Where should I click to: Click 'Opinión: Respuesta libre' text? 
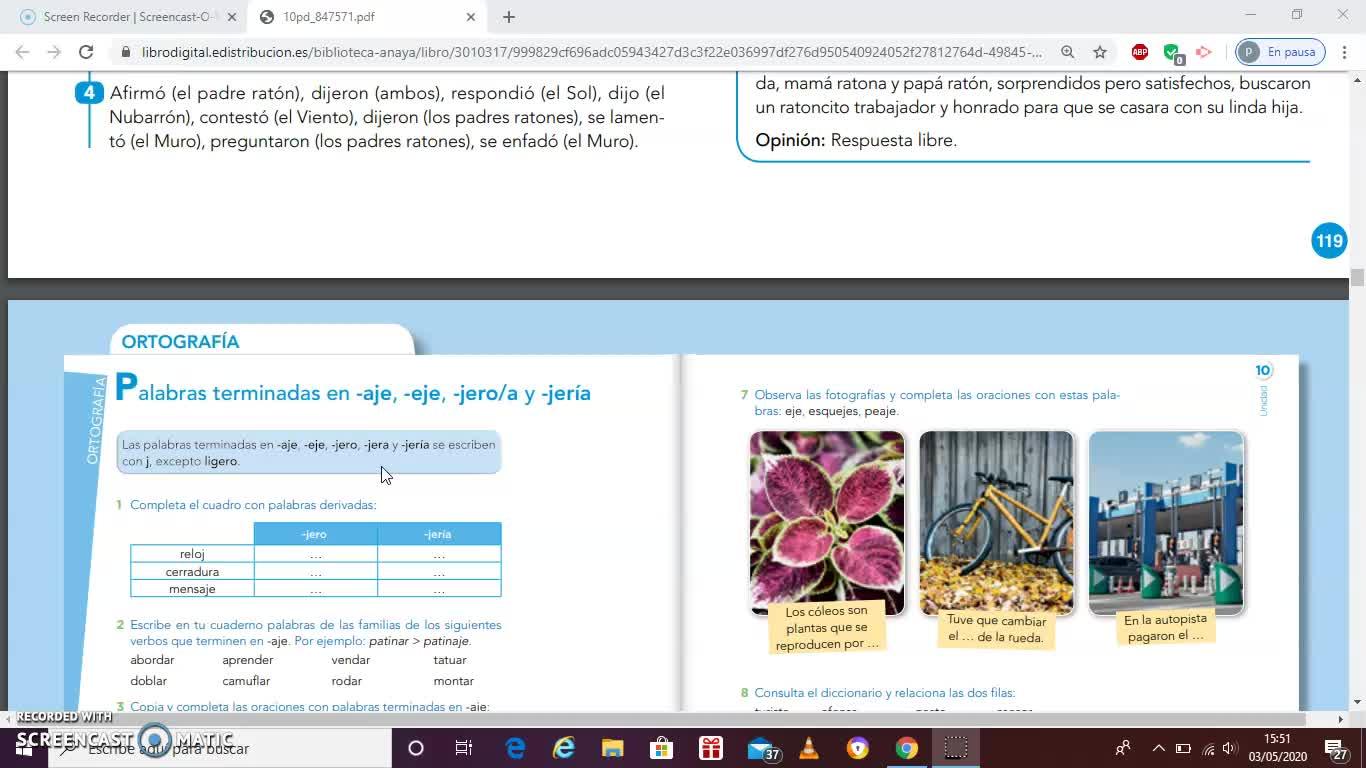pyautogui.click(x=856, y=140)
